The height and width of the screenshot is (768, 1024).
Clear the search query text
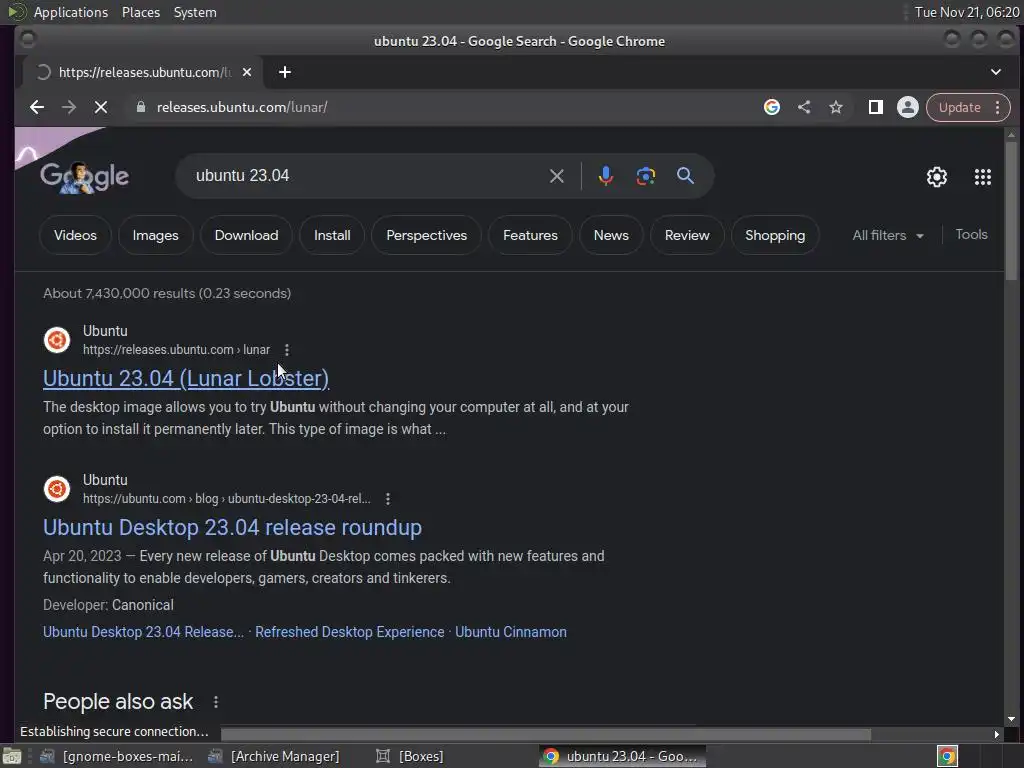(x=556, y=176)
